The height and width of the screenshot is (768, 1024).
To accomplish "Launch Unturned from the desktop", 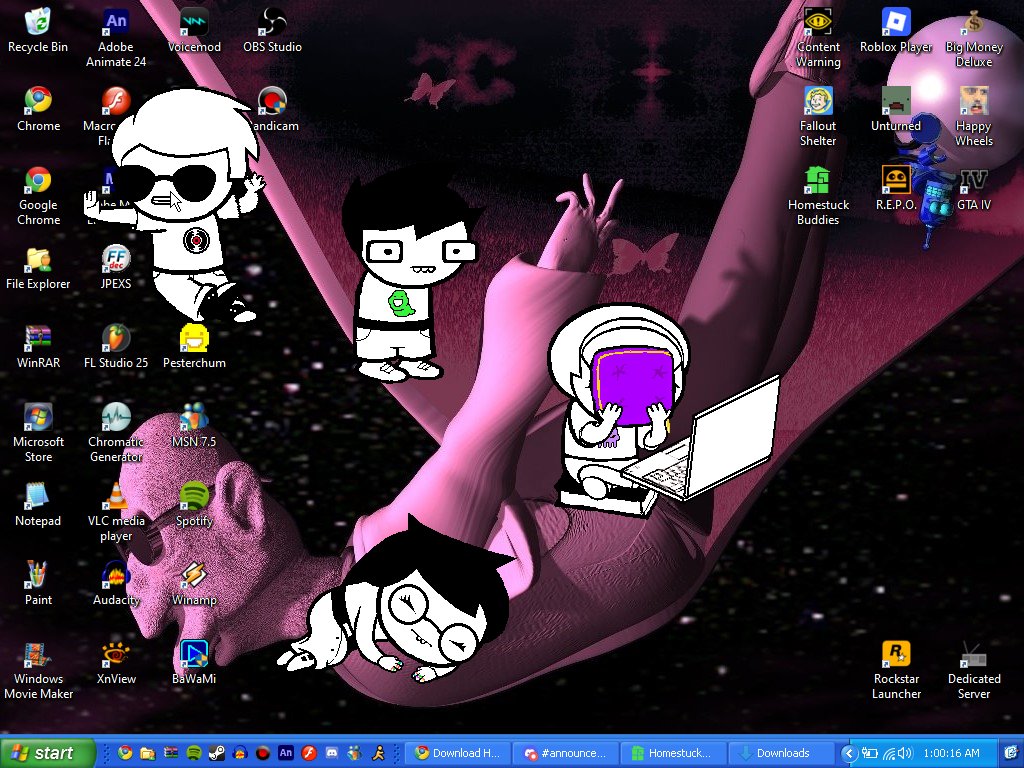I will (x=896, y=109).
